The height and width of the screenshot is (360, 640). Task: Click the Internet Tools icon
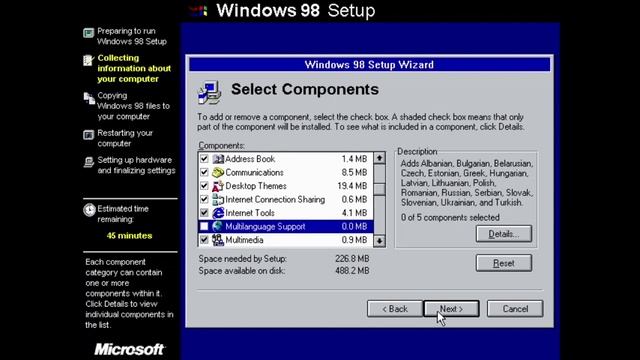click(x=218, y=213)
